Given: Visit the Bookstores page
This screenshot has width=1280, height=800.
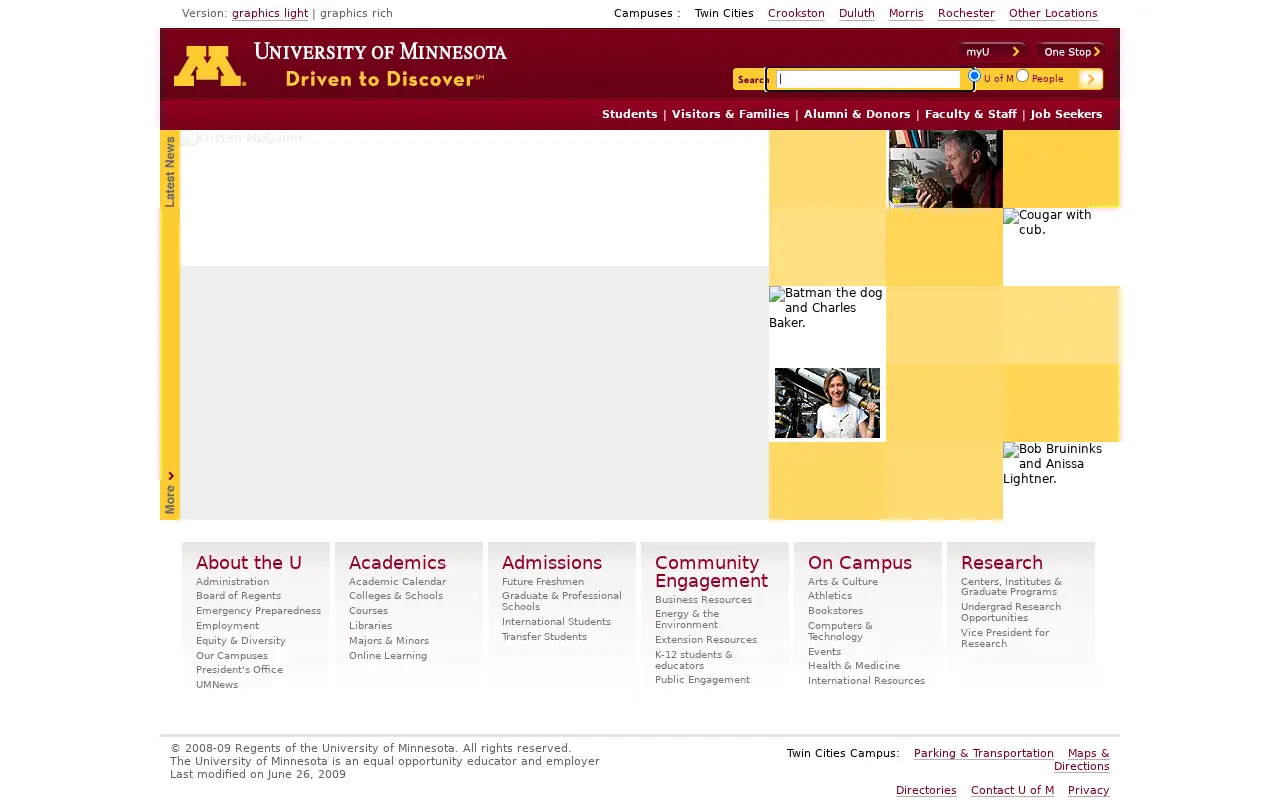Looking at the screenshot, I should 835,611.
